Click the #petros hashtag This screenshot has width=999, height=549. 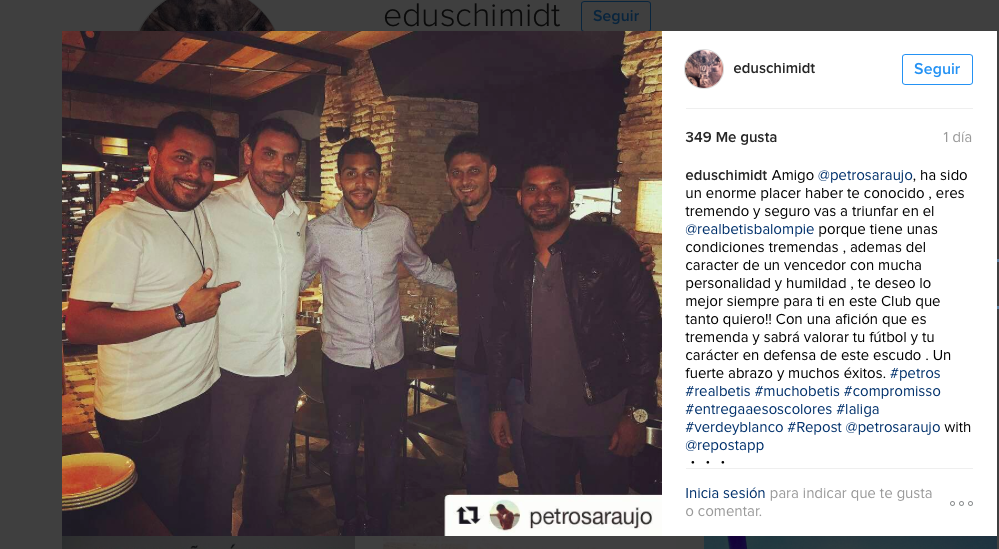pyautogui.click(x=915, y=373)
